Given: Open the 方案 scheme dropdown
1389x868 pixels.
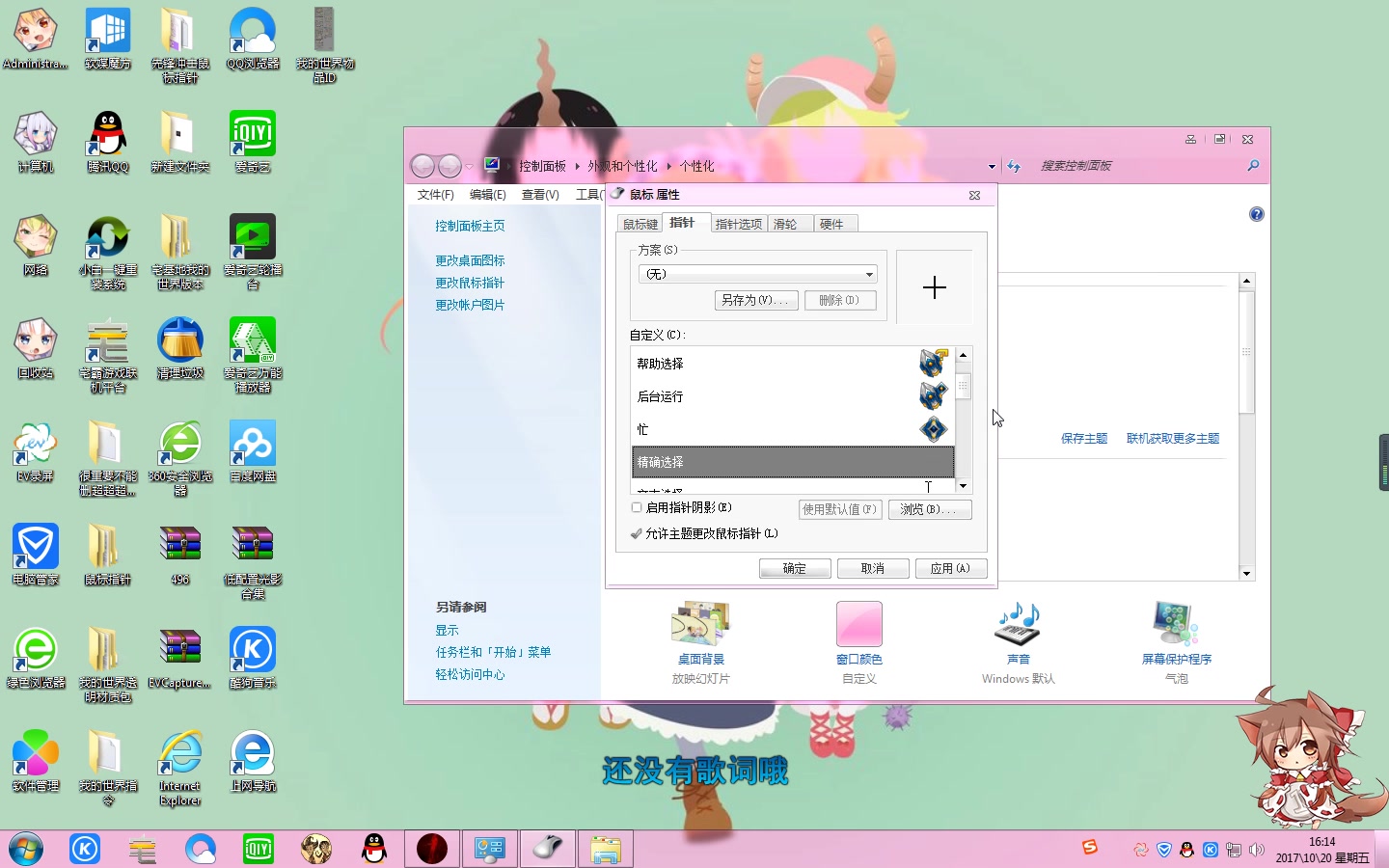Looking at the screenshot, I should coord(758,274).
